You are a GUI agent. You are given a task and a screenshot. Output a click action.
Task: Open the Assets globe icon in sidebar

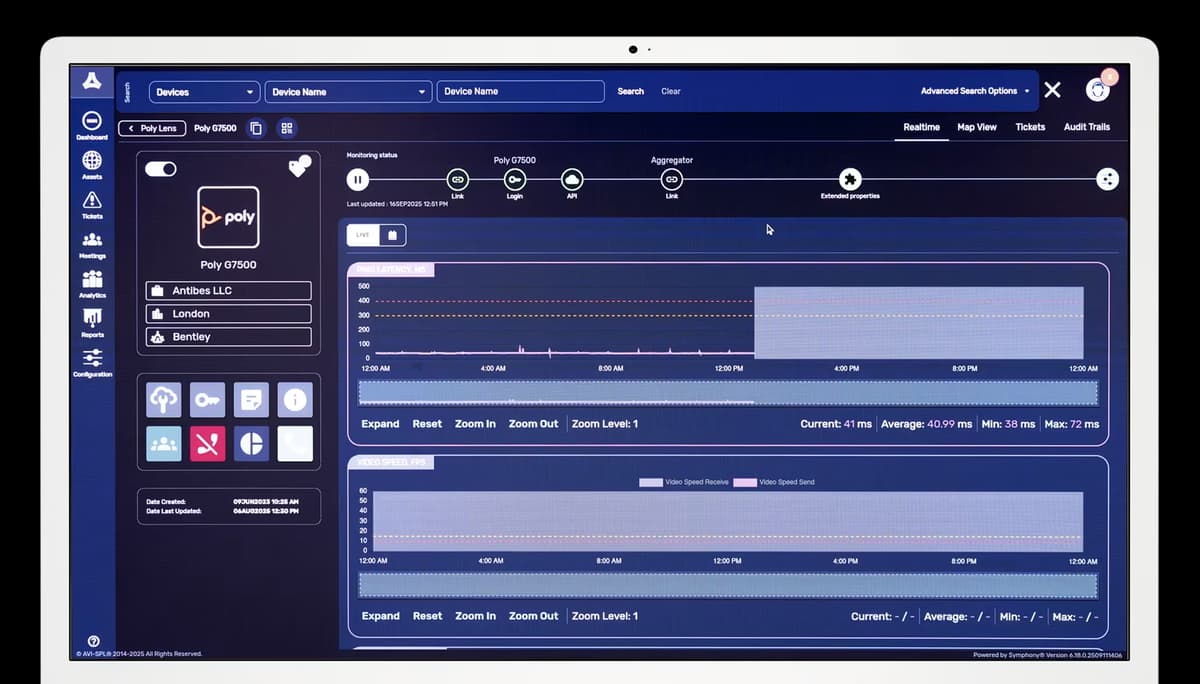coord(91,161)
